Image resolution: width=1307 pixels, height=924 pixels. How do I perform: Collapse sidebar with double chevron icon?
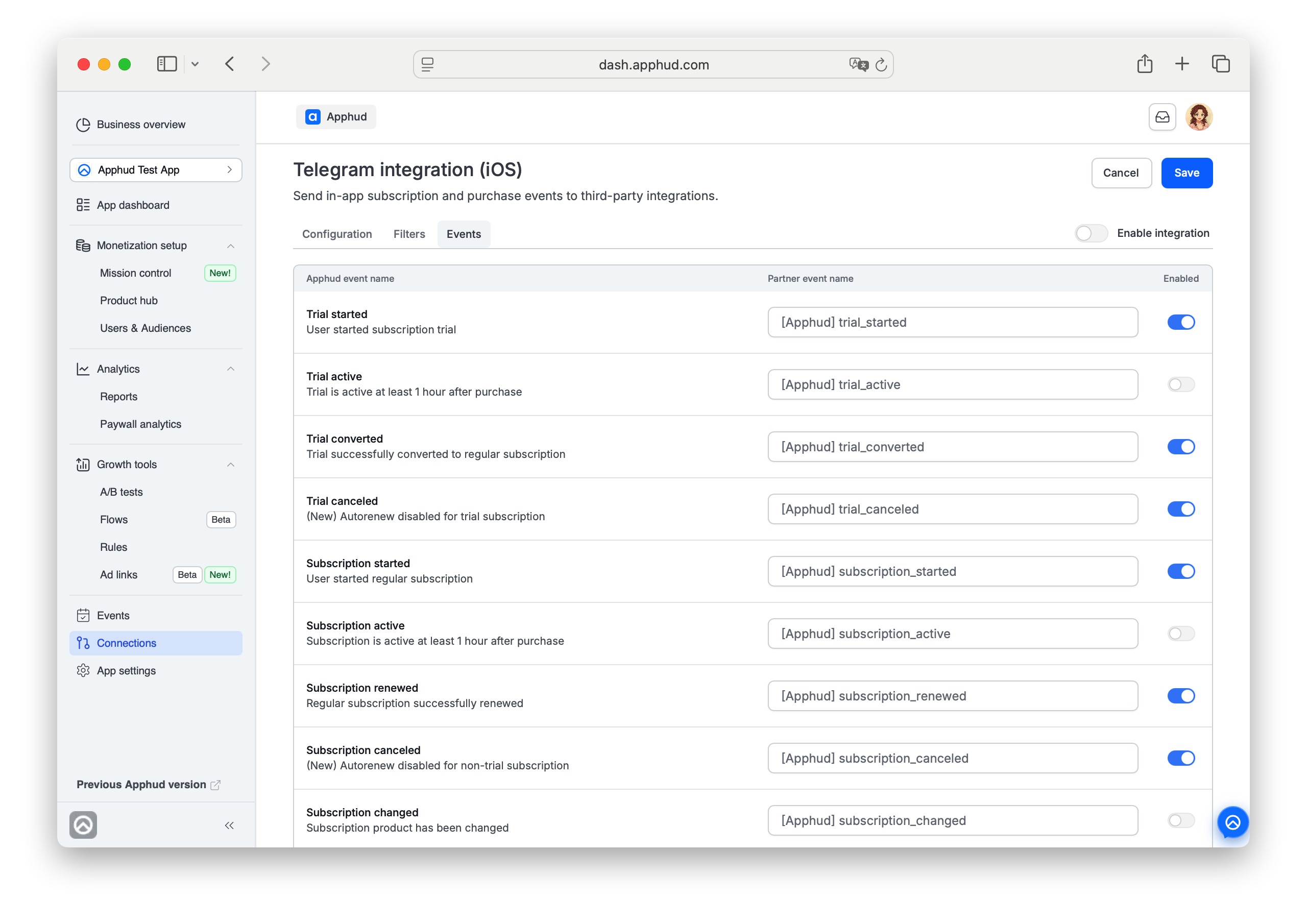pos(229,825)
